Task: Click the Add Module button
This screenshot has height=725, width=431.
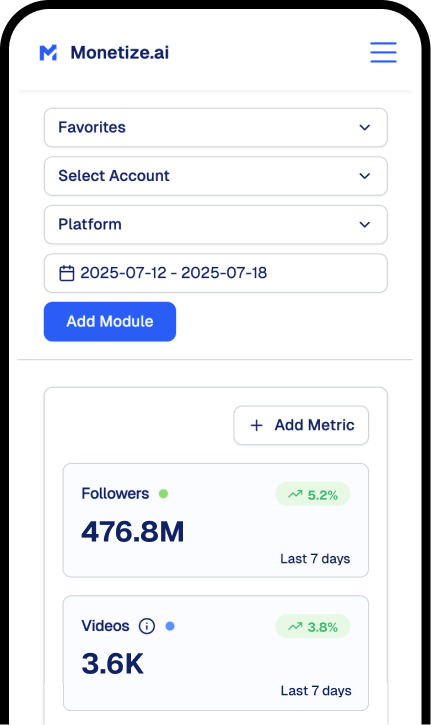Action: pos(110,322)
